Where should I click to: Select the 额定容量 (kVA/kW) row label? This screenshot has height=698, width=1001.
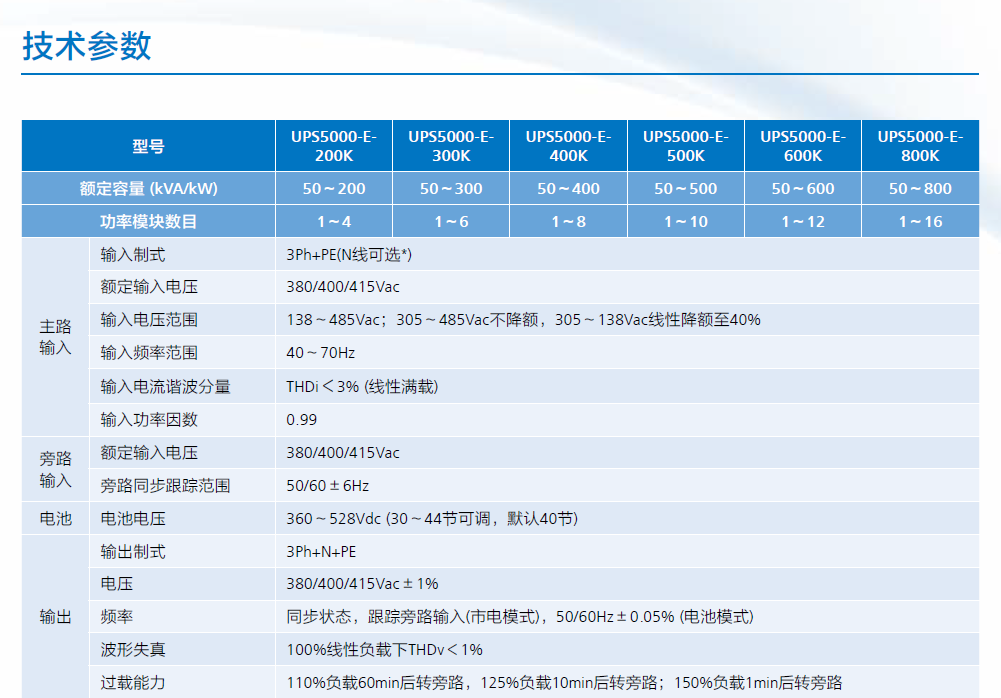pyautogui.click(x=149, y=188)
